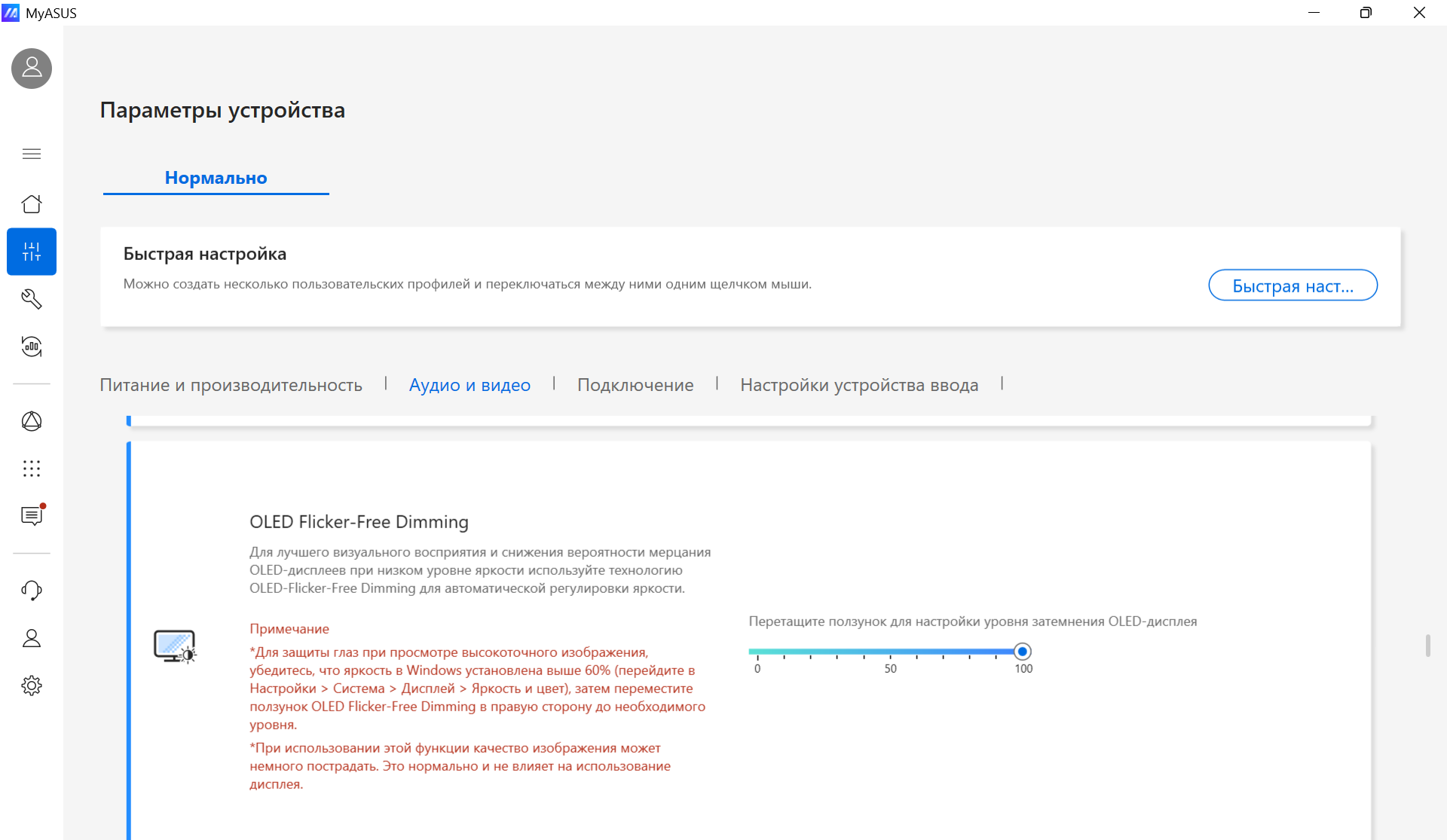Open the wrench customer support tools icon

[x=32, y=299]
